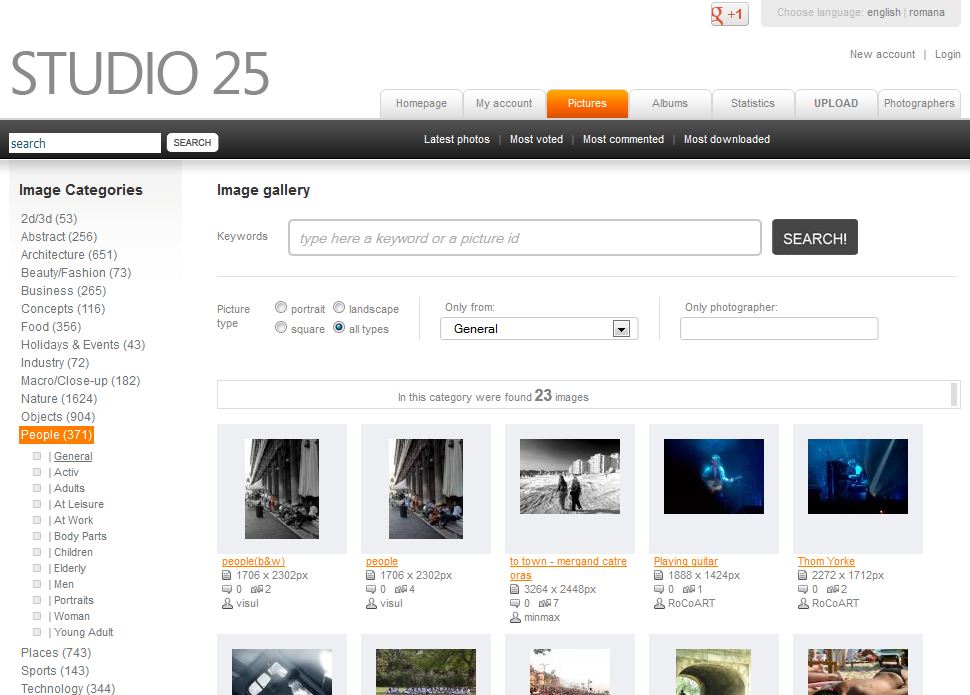Click the comments icon under Playing guitar
This screenshot has width=970, height=695.
click(659, 589)
